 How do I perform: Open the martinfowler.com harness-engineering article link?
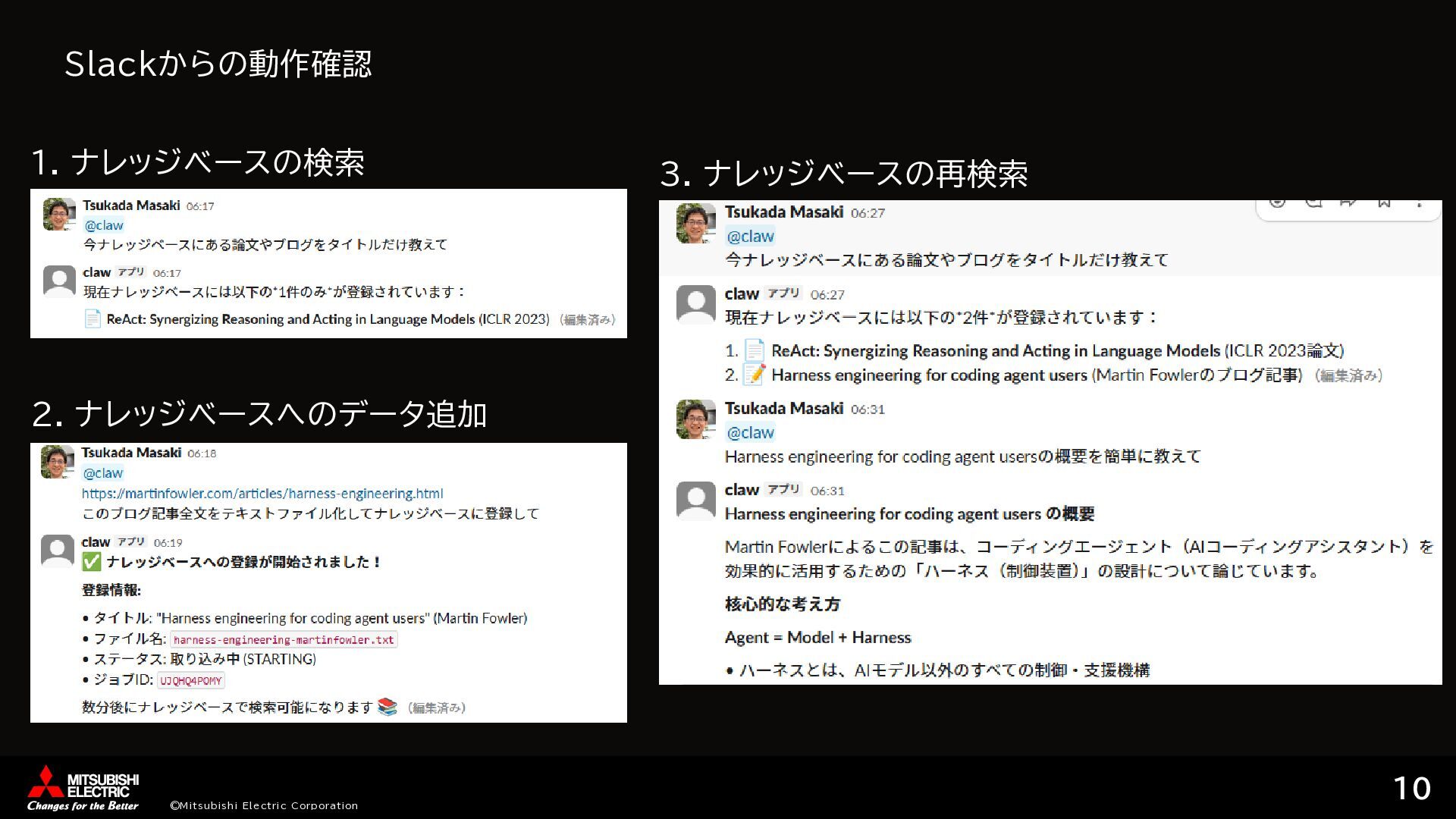point(262,493)
